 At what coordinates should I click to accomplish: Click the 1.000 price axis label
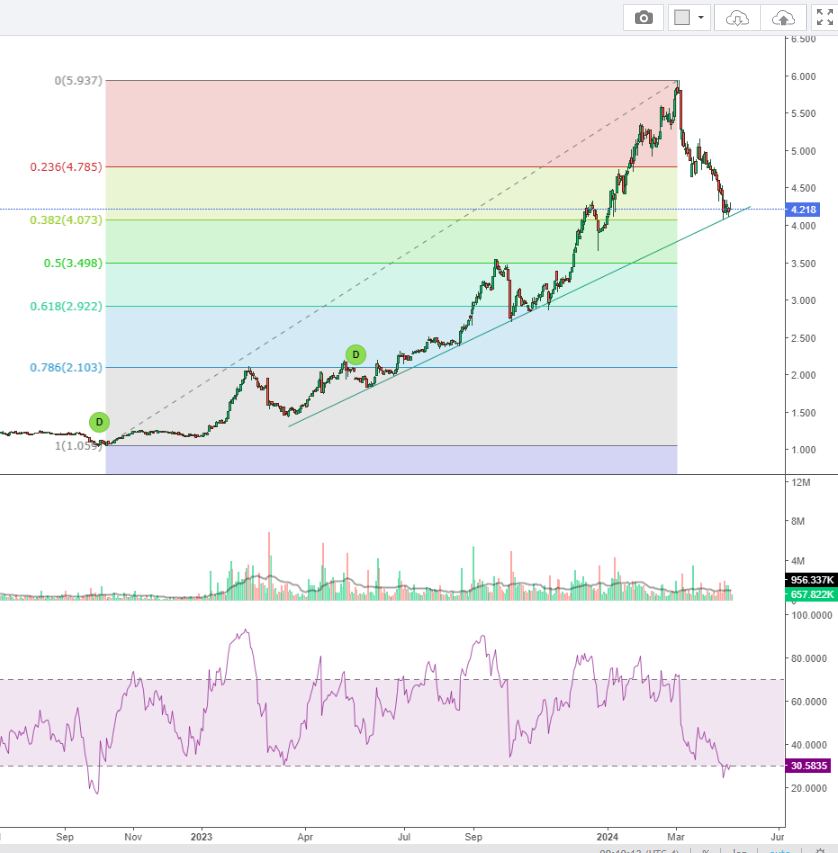coord(803,450)
